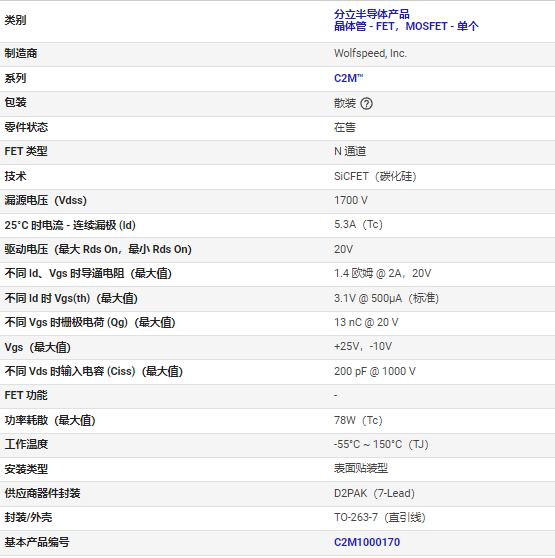Image resolution: width=555 pixels, height=558 pixels.
Task: Click the 在售 part status value
Action: (345, 127)
